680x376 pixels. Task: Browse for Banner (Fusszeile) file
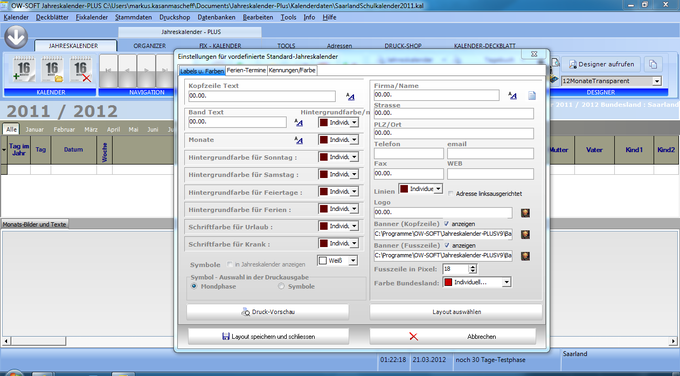click(x=525, y=256)
